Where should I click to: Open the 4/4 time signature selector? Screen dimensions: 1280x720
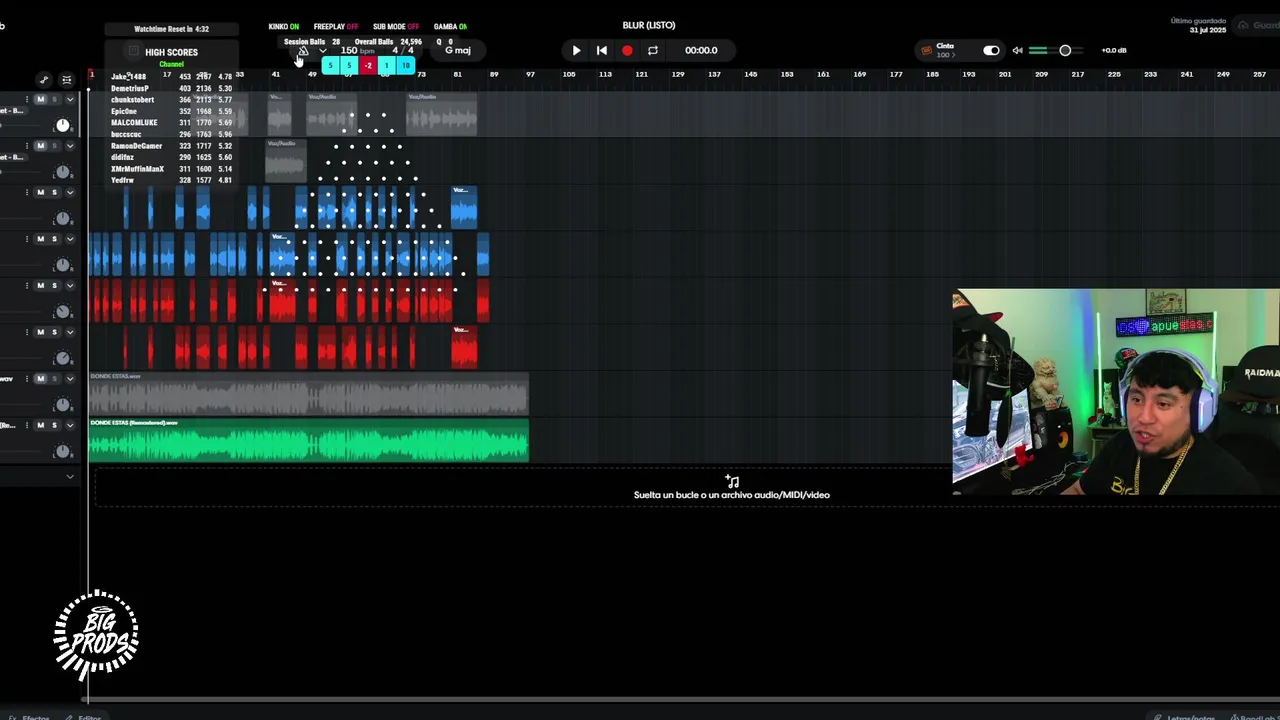pyautogui.click(x=402, y=50)
